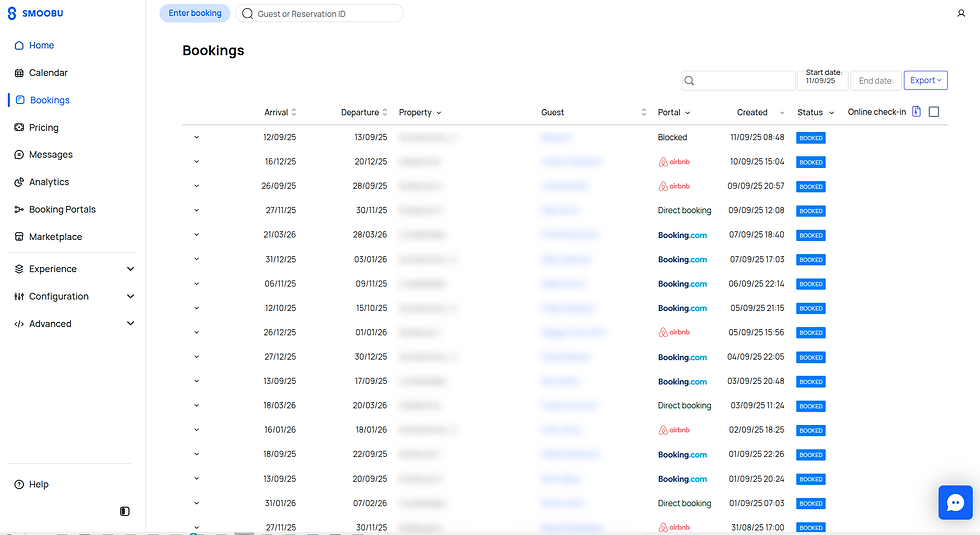Click the Messages chat icon
The width and height of the screenshot is (980, 535).
pyautogui.click(x=19, y=154)
